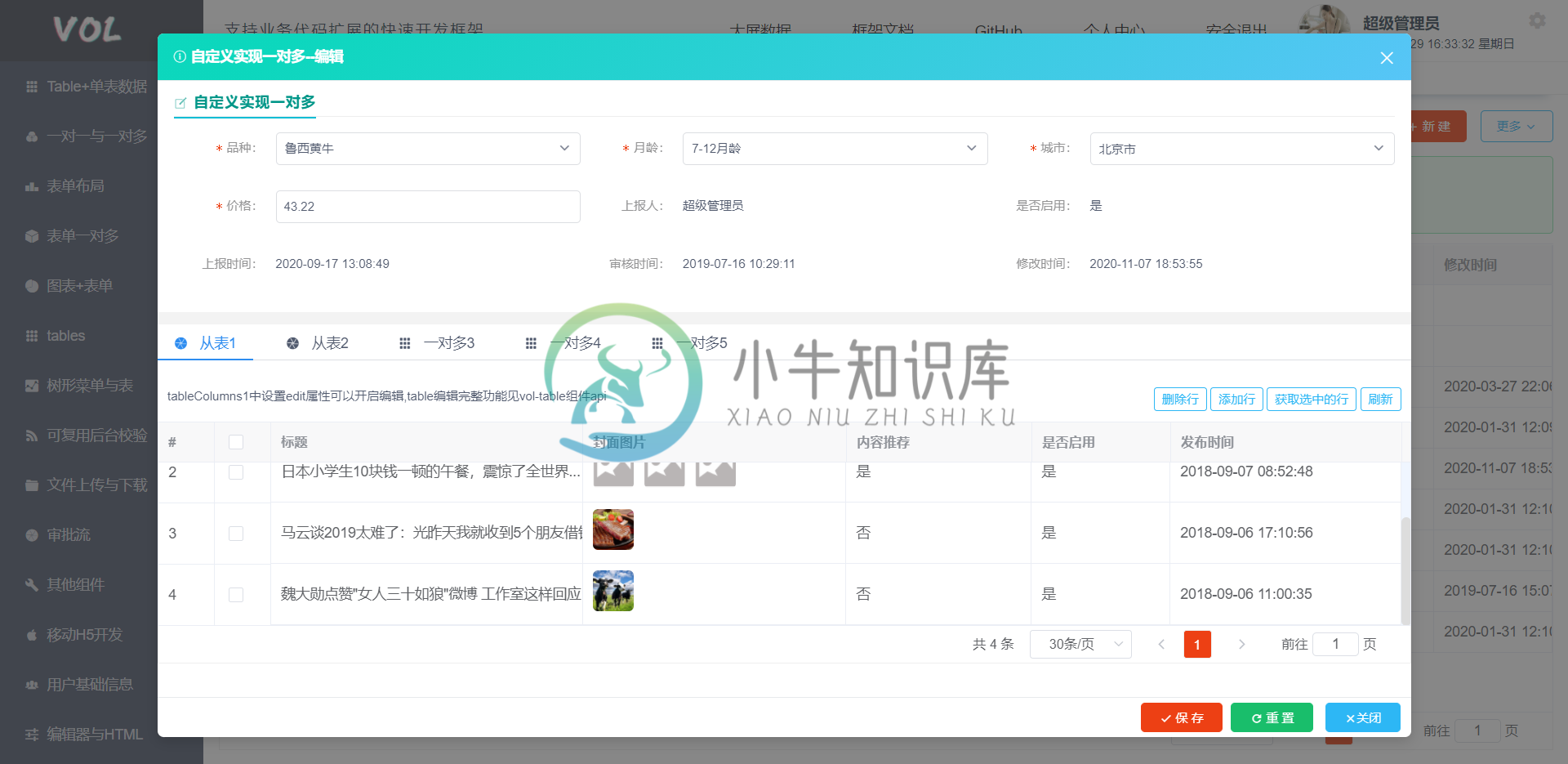1568x764 pixels.
Task: Open the 表单一对多 sidebar menu
Action: [x=82, y=236]
